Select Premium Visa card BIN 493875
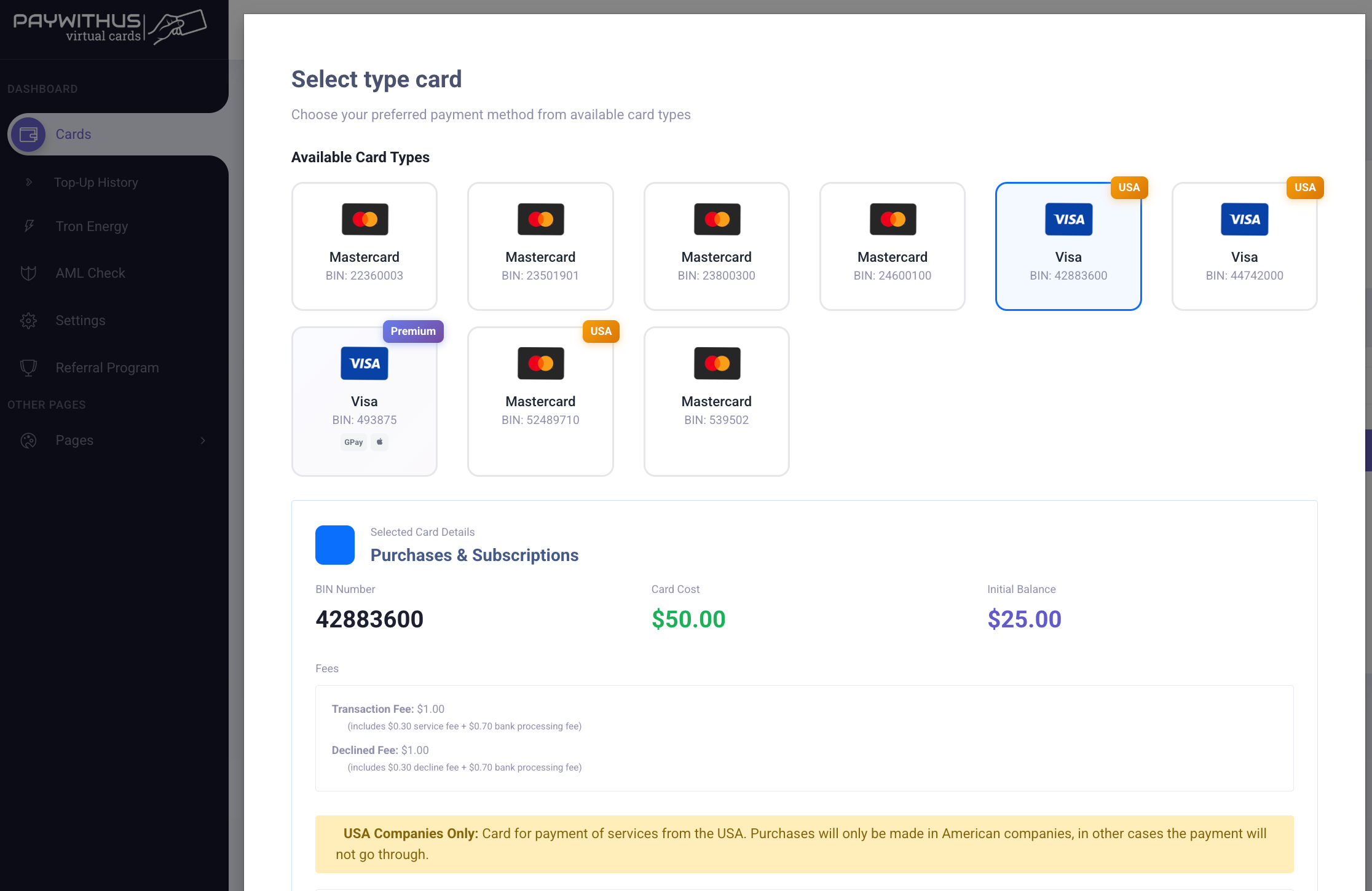This screenshot has width=1372, height=891. tap(365, 401)
